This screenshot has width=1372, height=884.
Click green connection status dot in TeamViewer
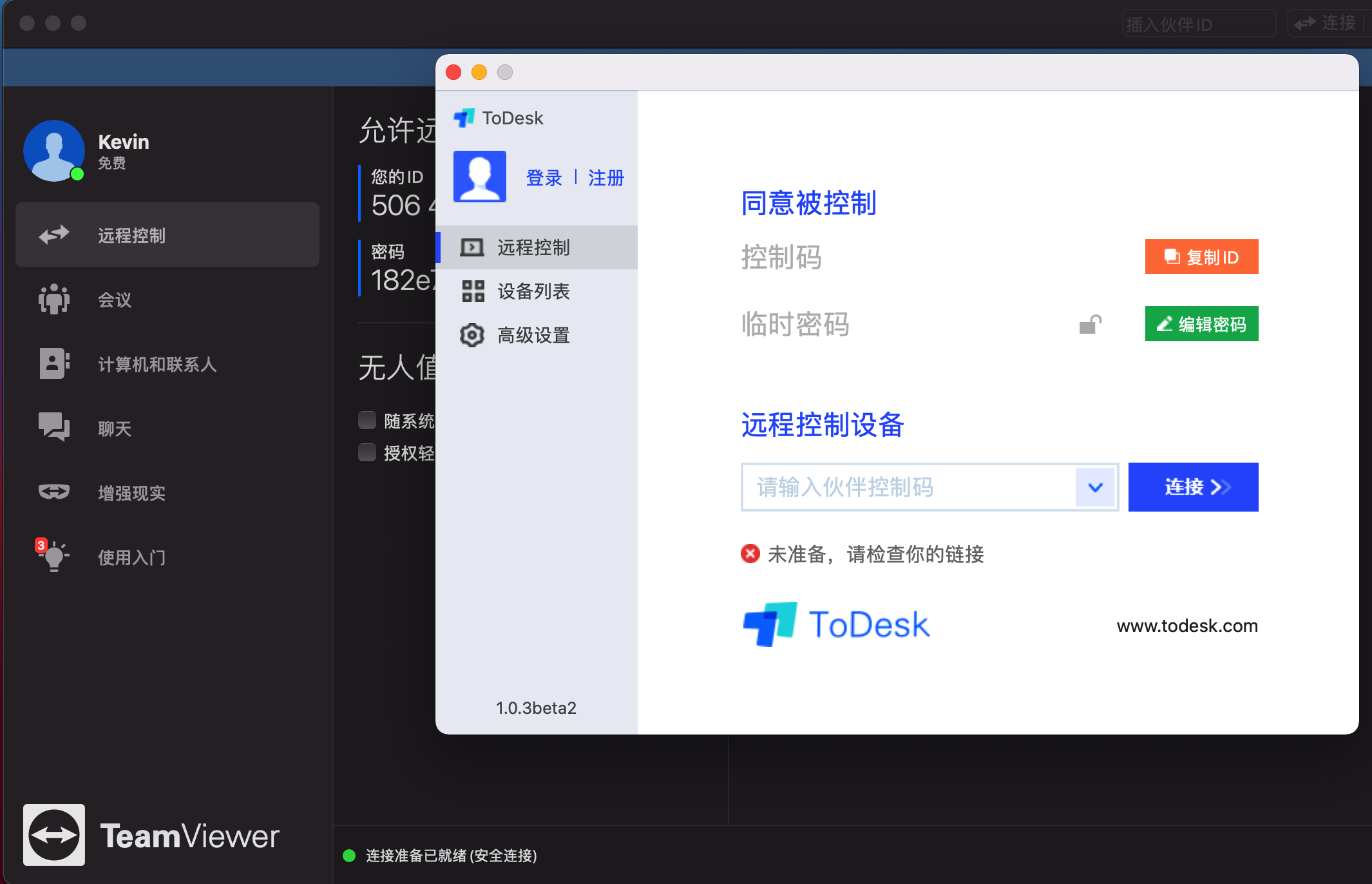tap(349, 856)
